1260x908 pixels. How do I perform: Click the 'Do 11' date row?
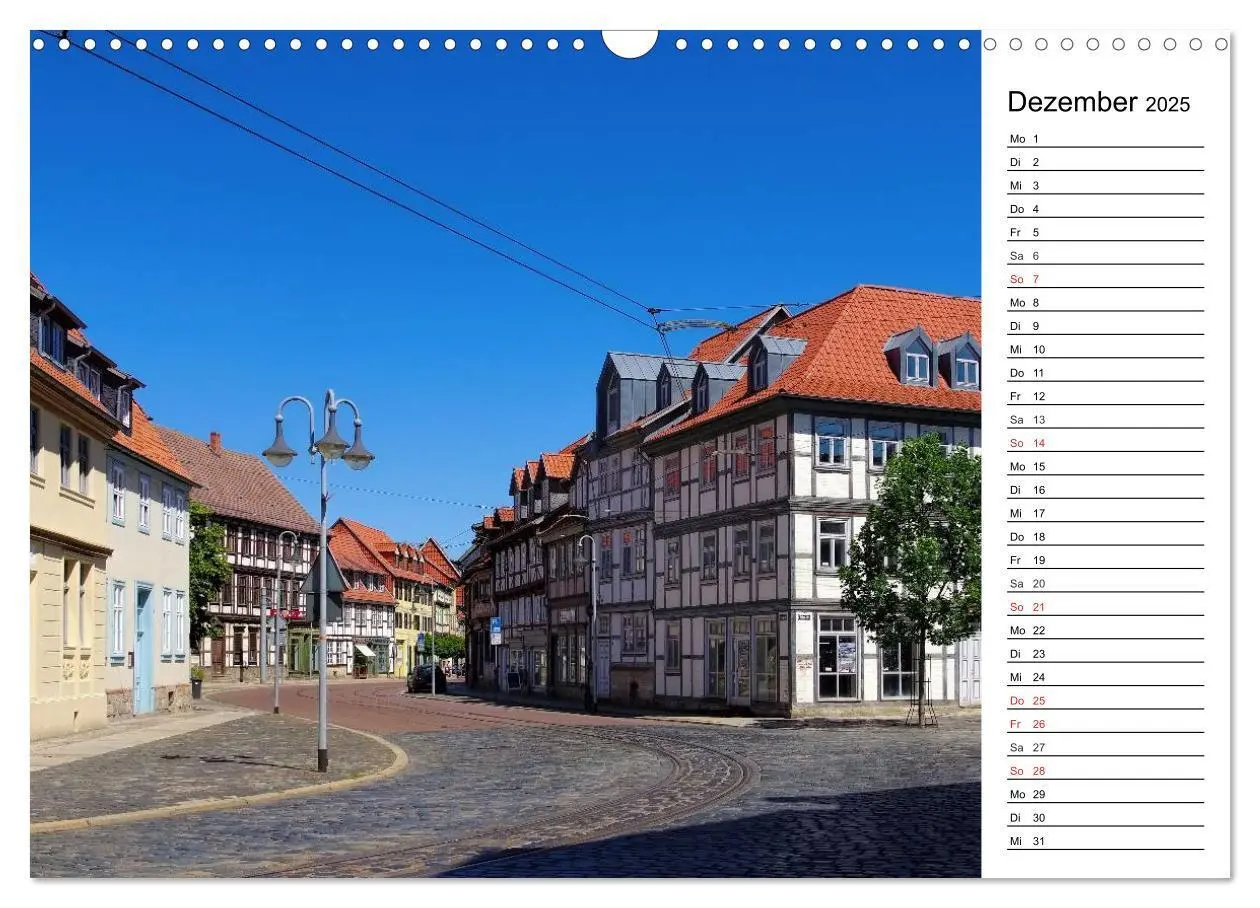click(x=1105, y=373)
